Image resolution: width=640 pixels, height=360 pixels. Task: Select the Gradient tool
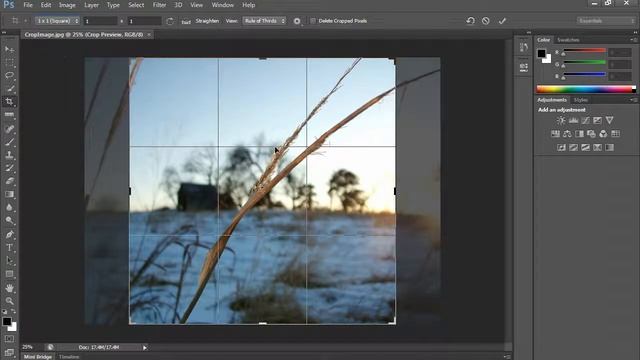[9, 194]
